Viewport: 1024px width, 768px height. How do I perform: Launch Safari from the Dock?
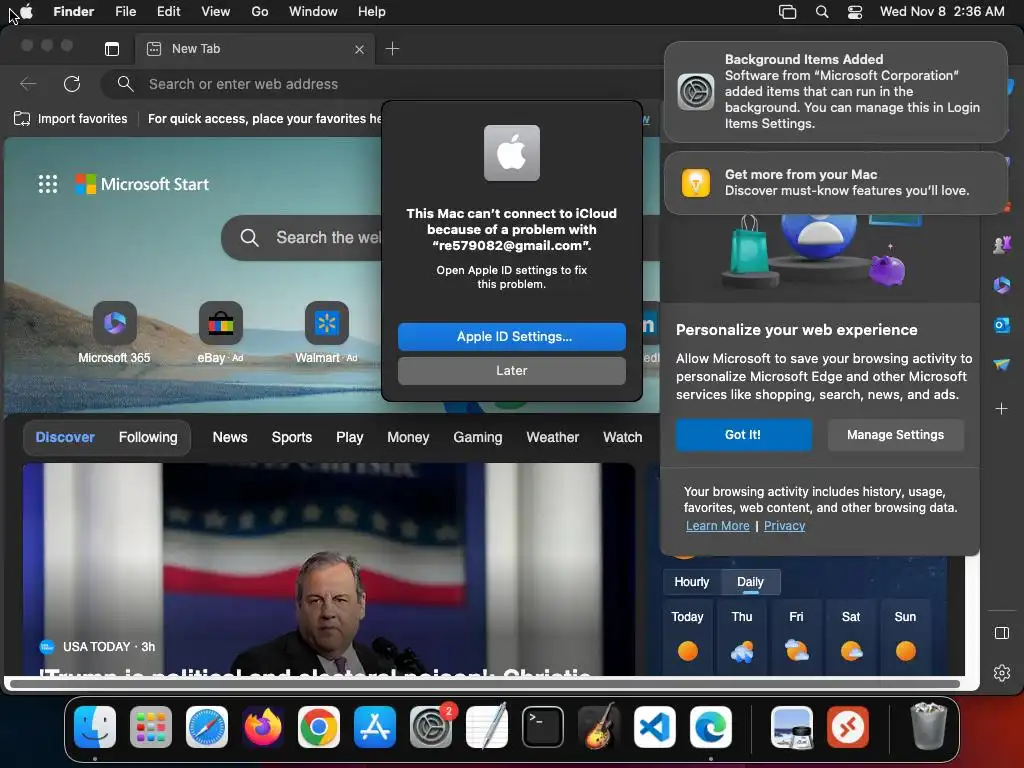[x=207, y=726]
